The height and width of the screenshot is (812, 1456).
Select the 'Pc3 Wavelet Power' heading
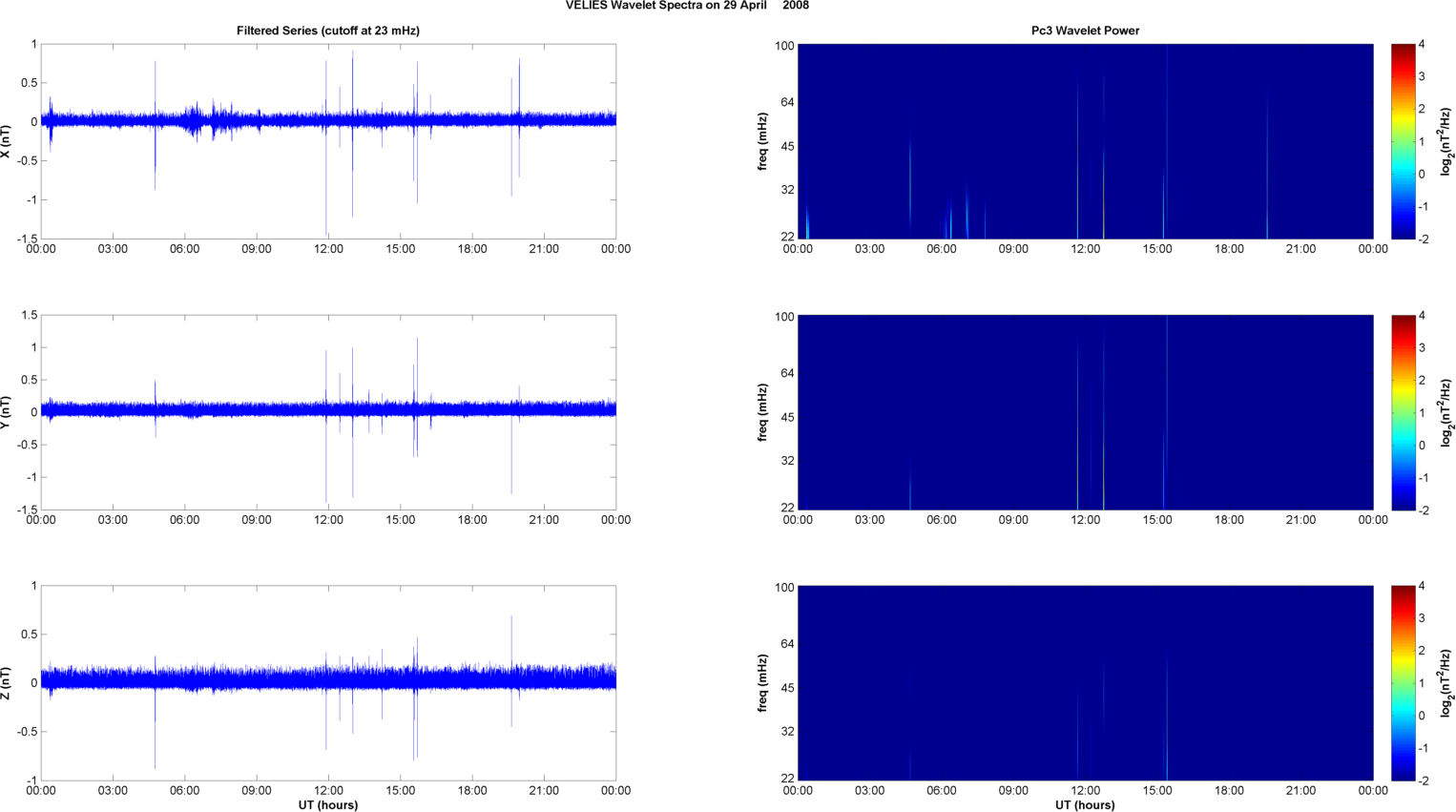tap(1085, 31)
